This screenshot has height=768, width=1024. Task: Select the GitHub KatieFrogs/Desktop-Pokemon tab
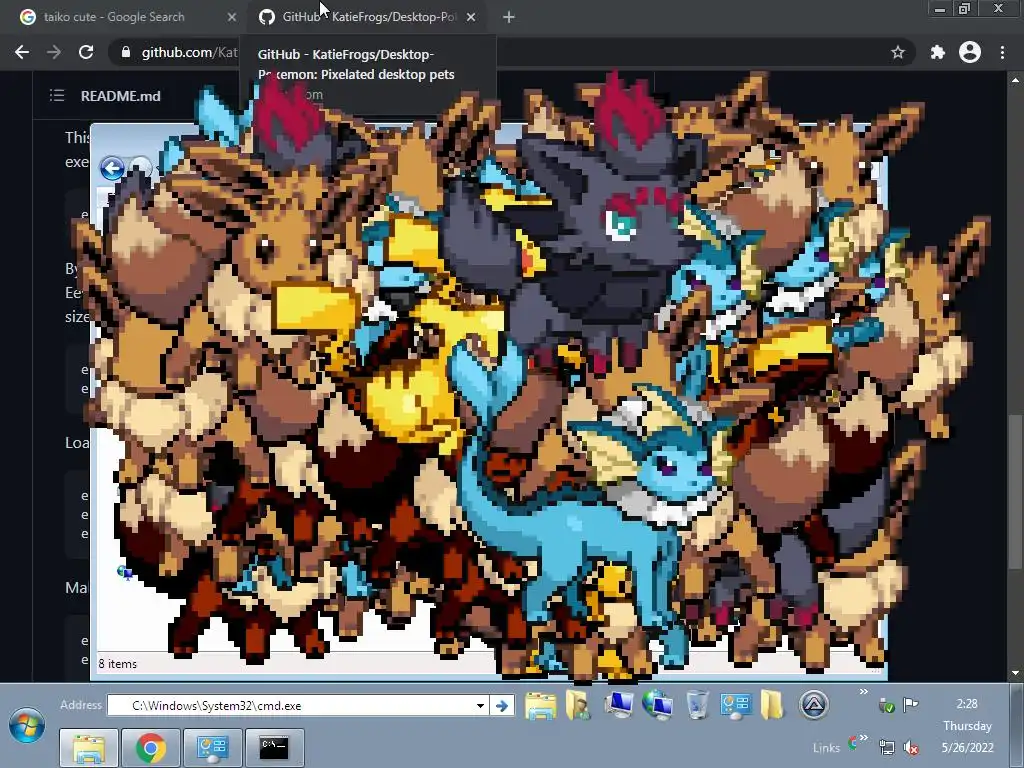tap(369, 18)
